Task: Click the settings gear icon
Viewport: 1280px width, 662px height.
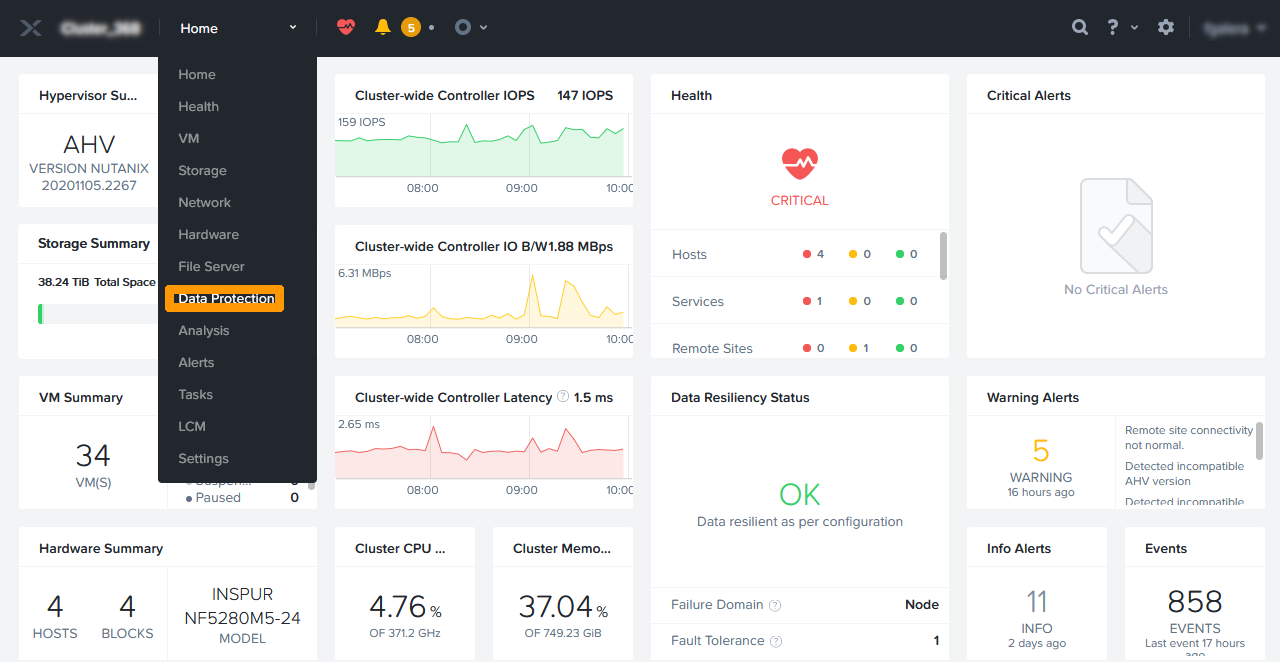Action: [1166, 27]
